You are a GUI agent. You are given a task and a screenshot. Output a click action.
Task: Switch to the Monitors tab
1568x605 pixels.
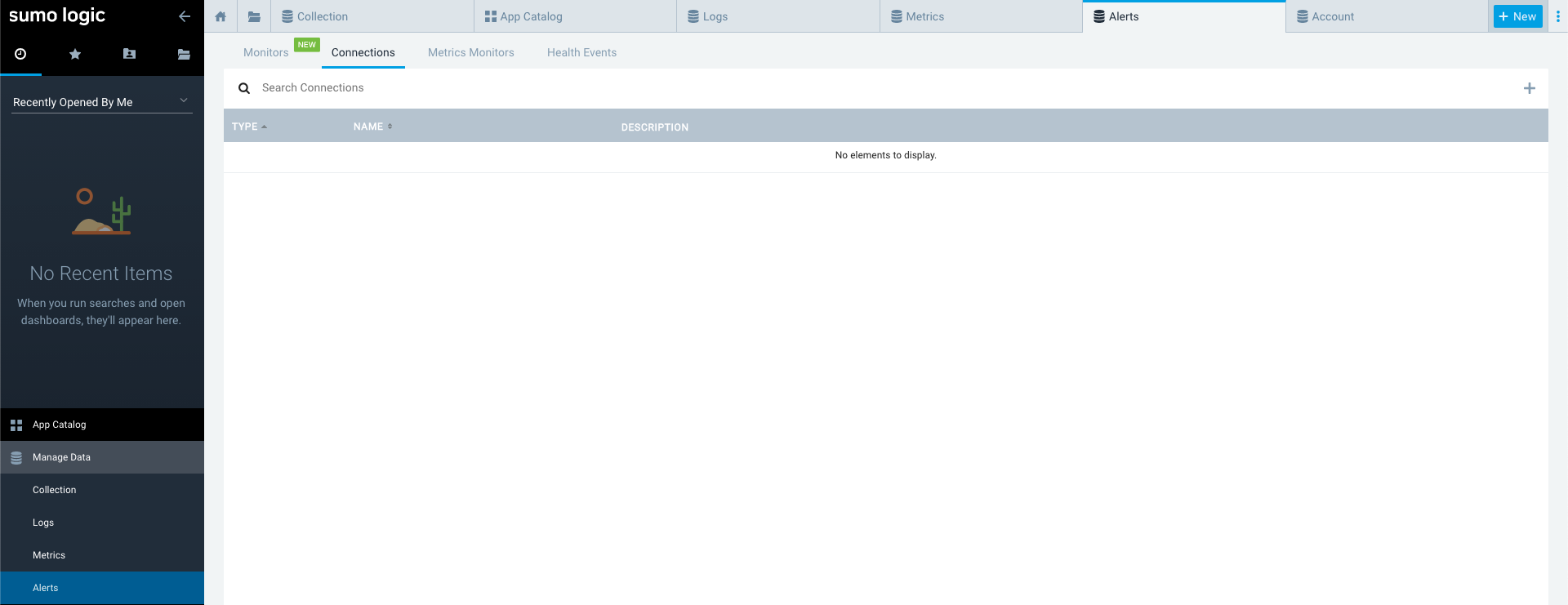coord(266,52)
